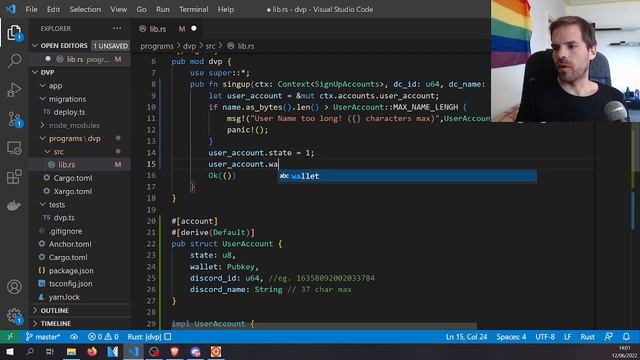Open errors and warnings count
This screenshot has height=360, width=640.
(x=103, y=337)
